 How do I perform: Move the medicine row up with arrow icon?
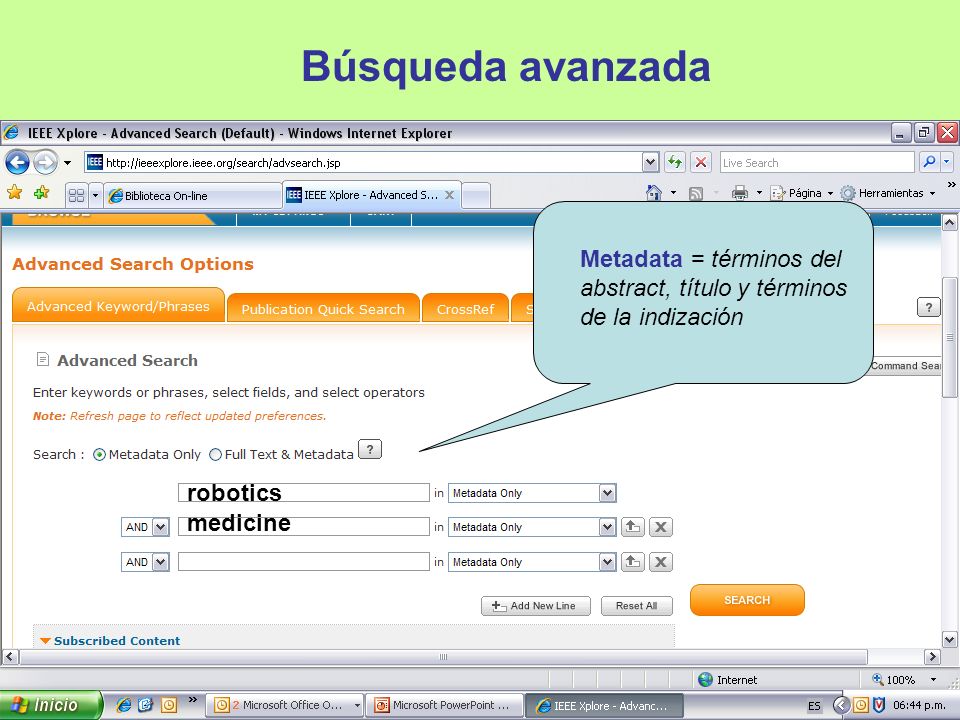[632, 527]
